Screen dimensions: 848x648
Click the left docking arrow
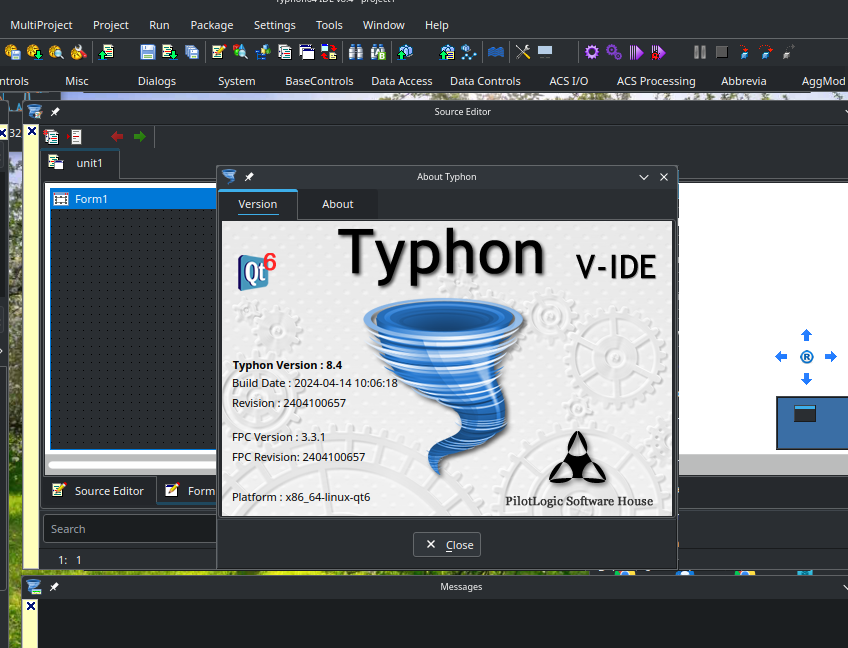[781, 356]
